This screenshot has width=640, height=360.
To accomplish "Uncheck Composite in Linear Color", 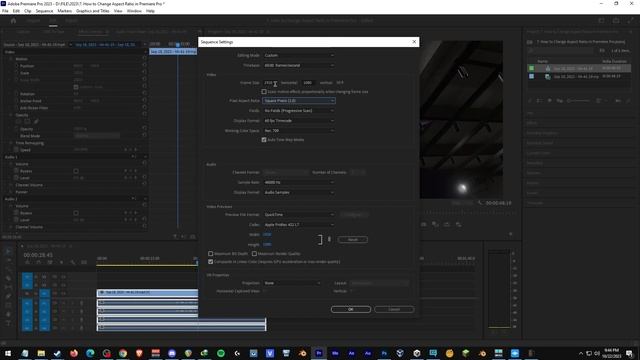I will pyautogui.click(x=211, y=262).
